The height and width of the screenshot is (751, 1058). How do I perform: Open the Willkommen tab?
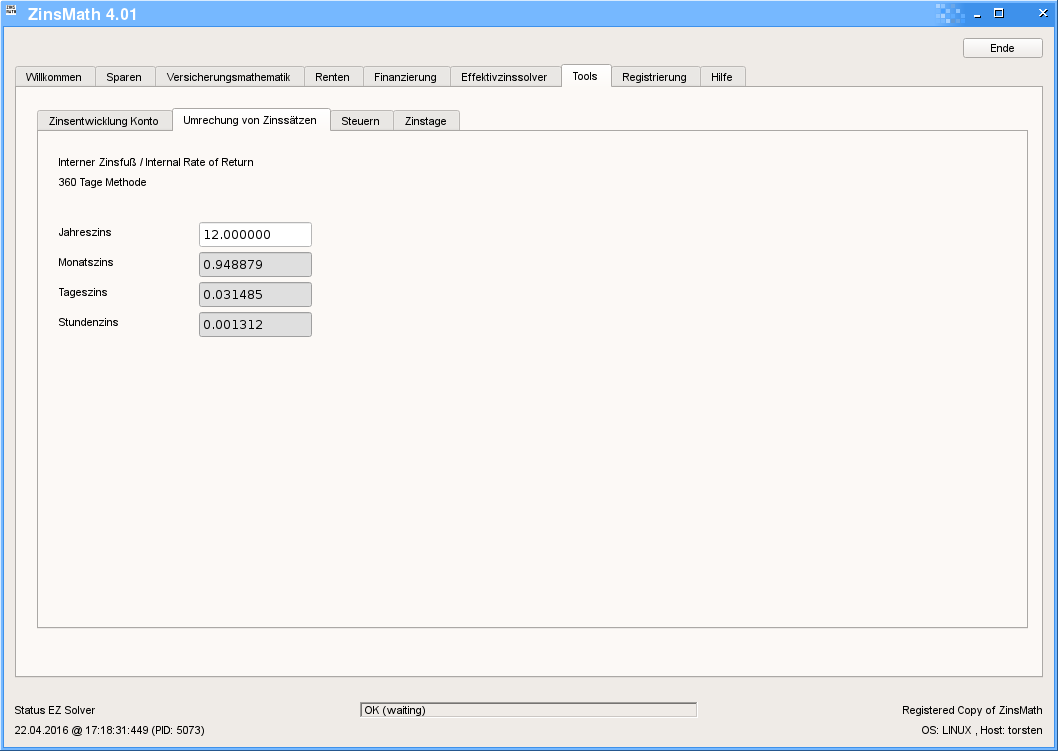pyautogui.click(x=54, y=77)
